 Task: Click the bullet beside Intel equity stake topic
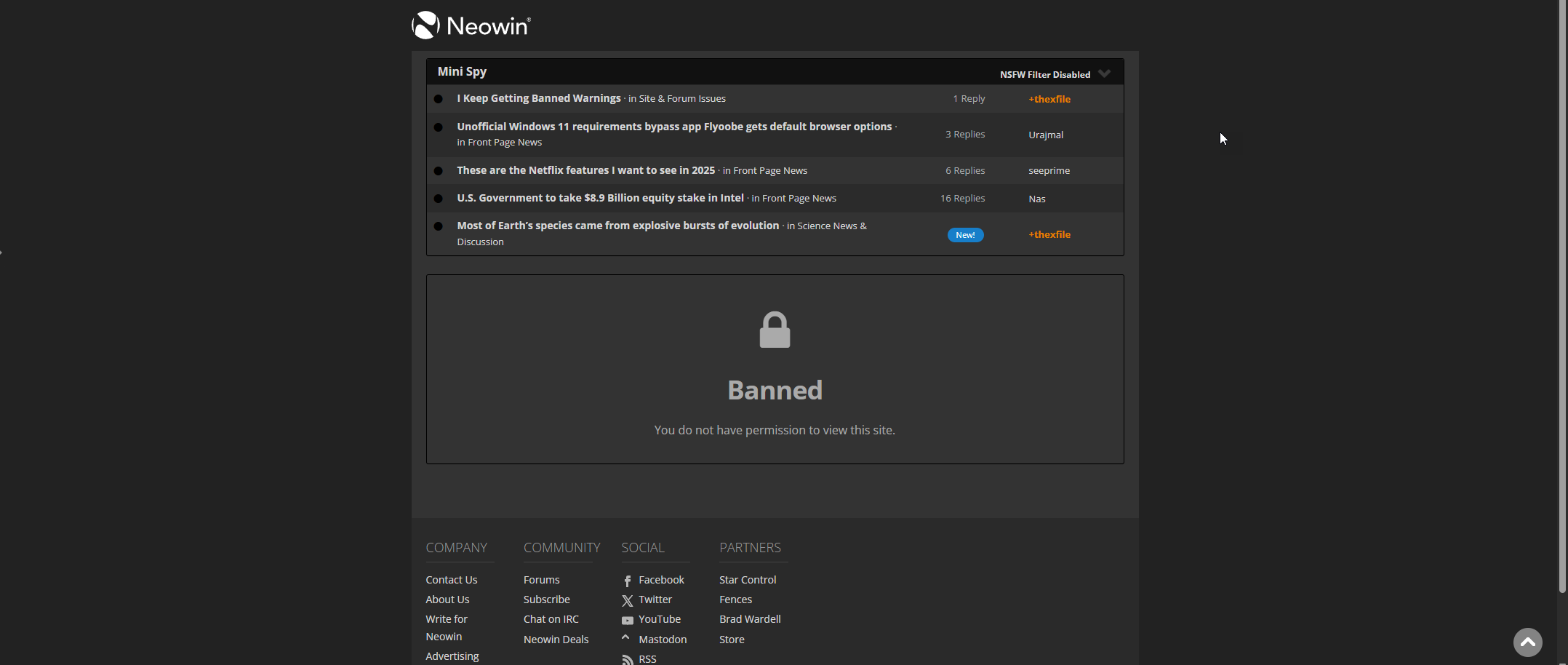[438, 199]
